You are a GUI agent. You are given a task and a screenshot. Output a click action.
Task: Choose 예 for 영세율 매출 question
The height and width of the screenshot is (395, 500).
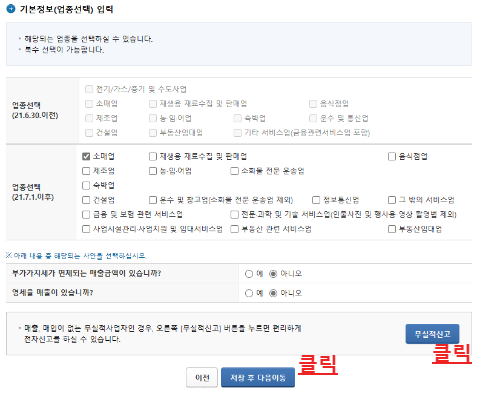click(249, 293)
